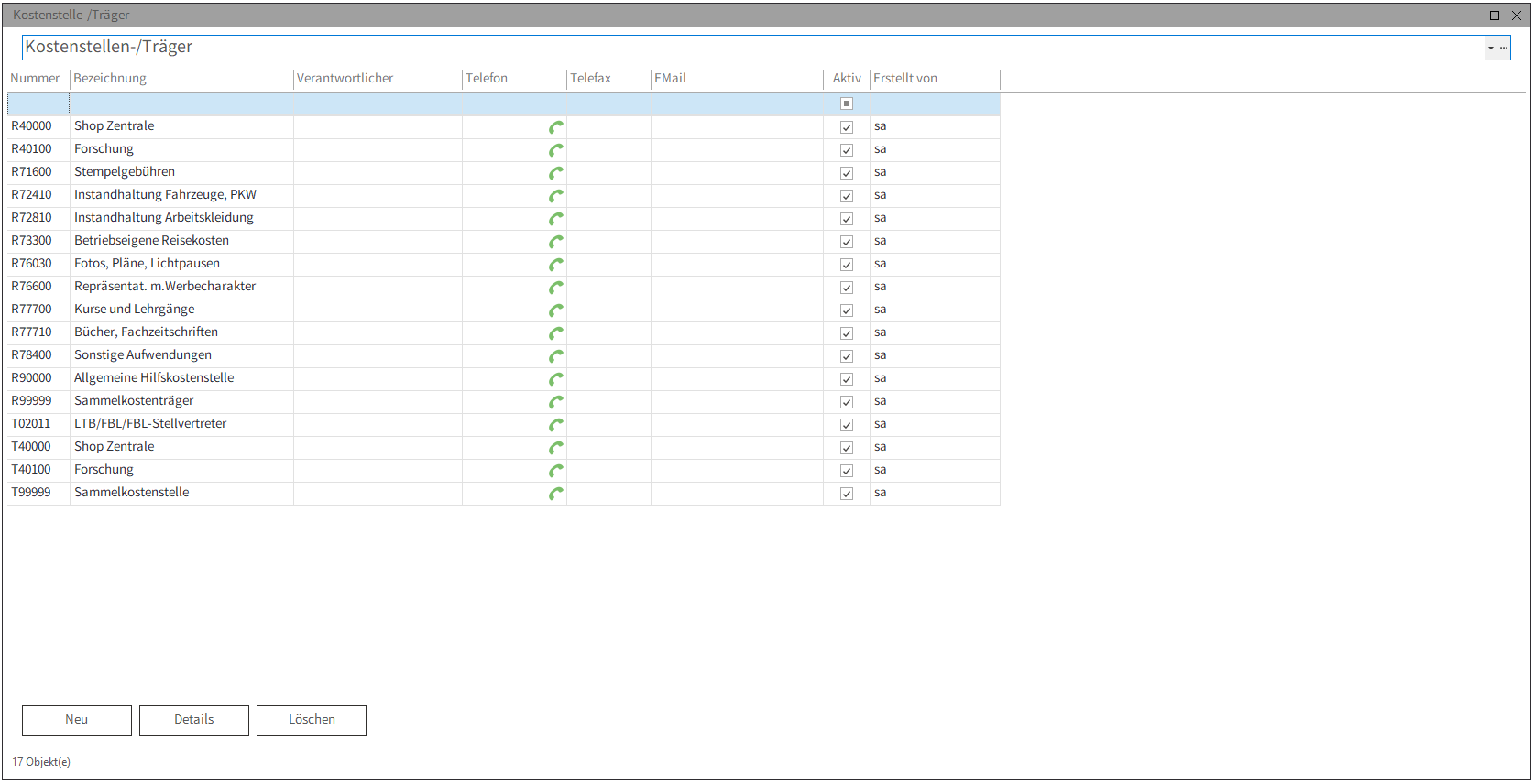Sort by Nummer column header

point(35,79)
